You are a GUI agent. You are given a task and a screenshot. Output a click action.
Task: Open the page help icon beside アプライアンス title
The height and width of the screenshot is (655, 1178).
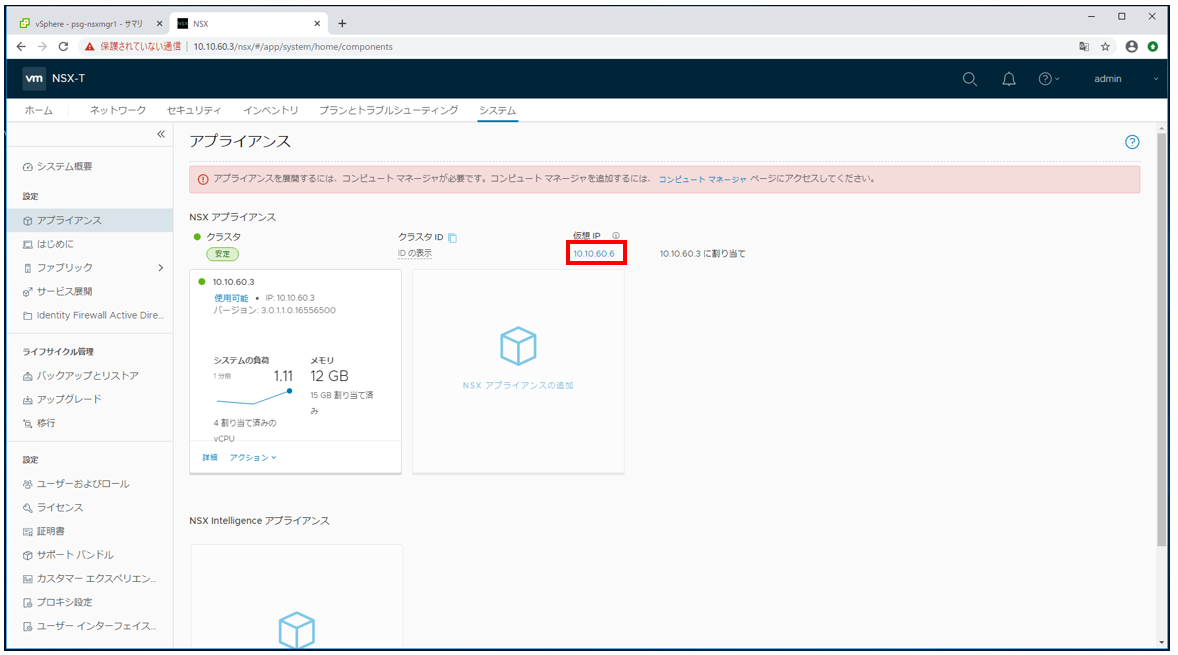point(1132,142)
